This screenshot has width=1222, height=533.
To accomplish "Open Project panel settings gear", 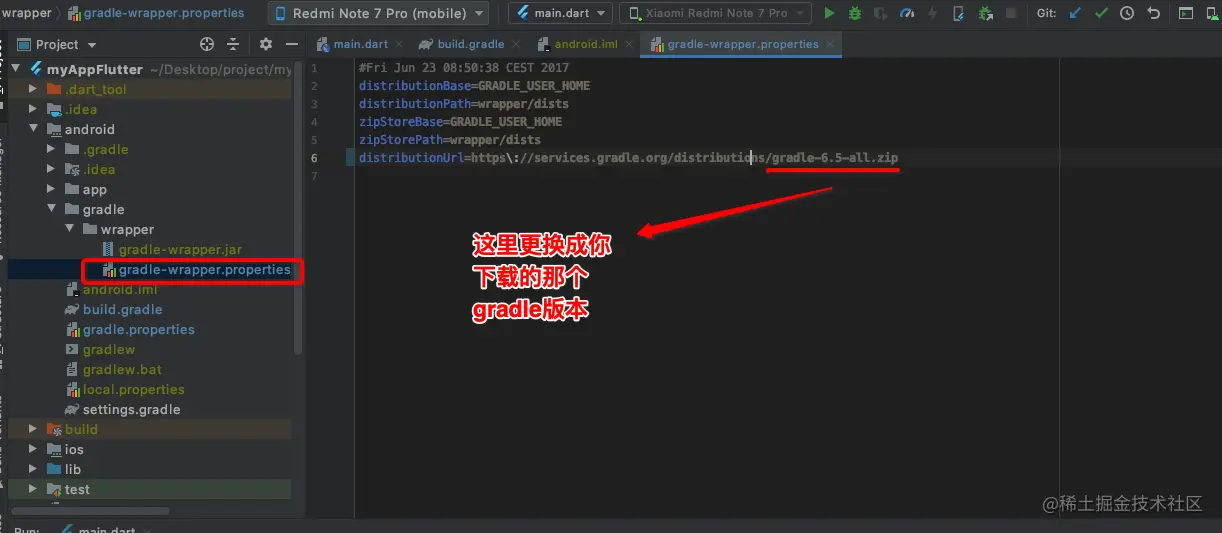I will click(x=266, y=44).
